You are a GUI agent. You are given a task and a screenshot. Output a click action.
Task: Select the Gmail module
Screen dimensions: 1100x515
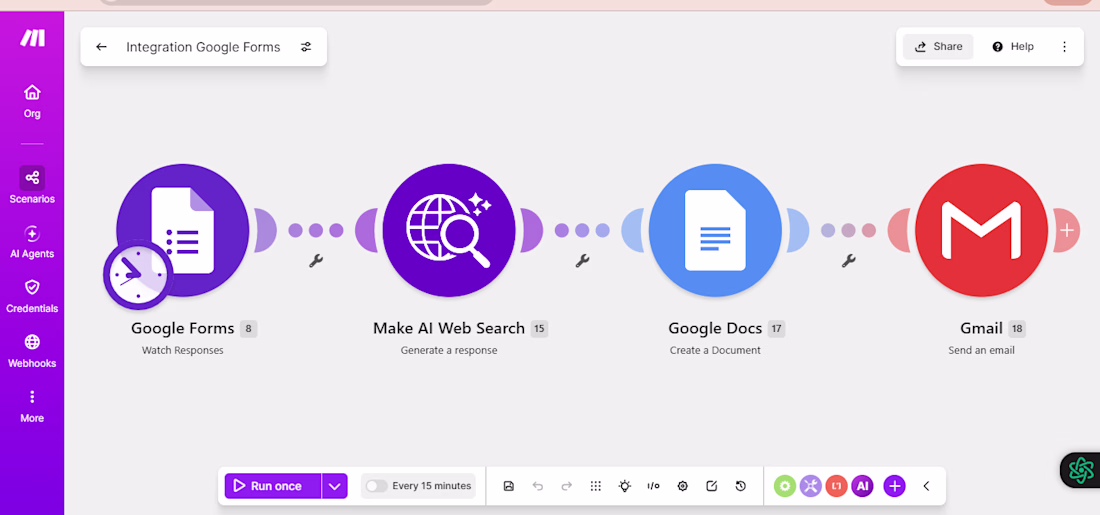tap(981, 230)
